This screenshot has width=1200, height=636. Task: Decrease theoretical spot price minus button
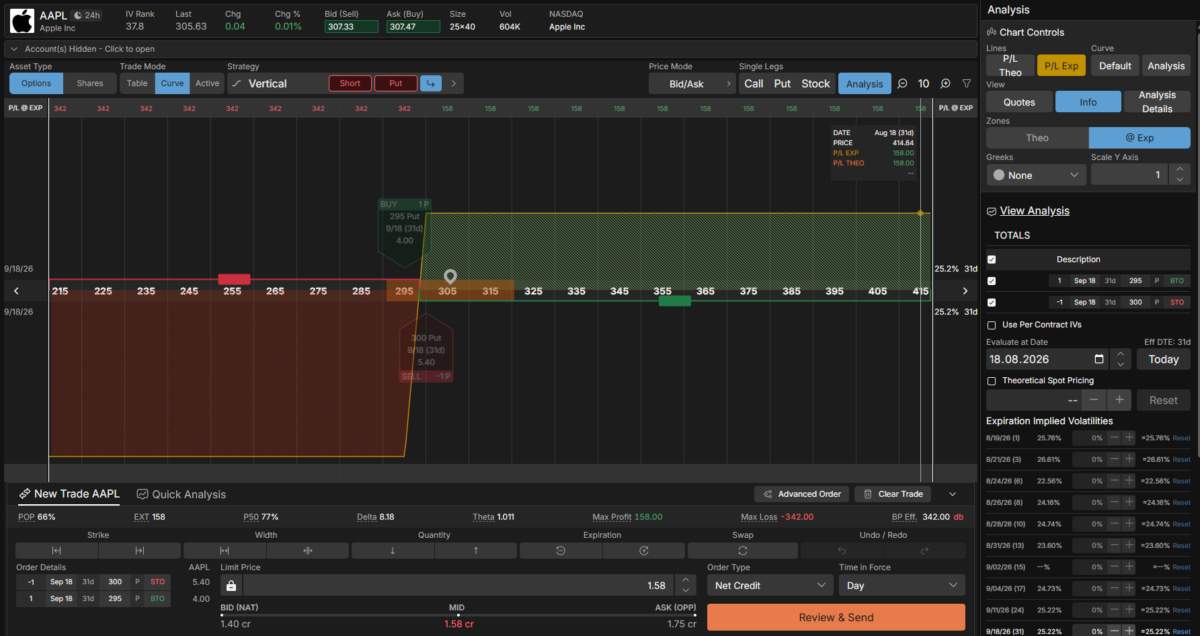(x=1093, y=400)
